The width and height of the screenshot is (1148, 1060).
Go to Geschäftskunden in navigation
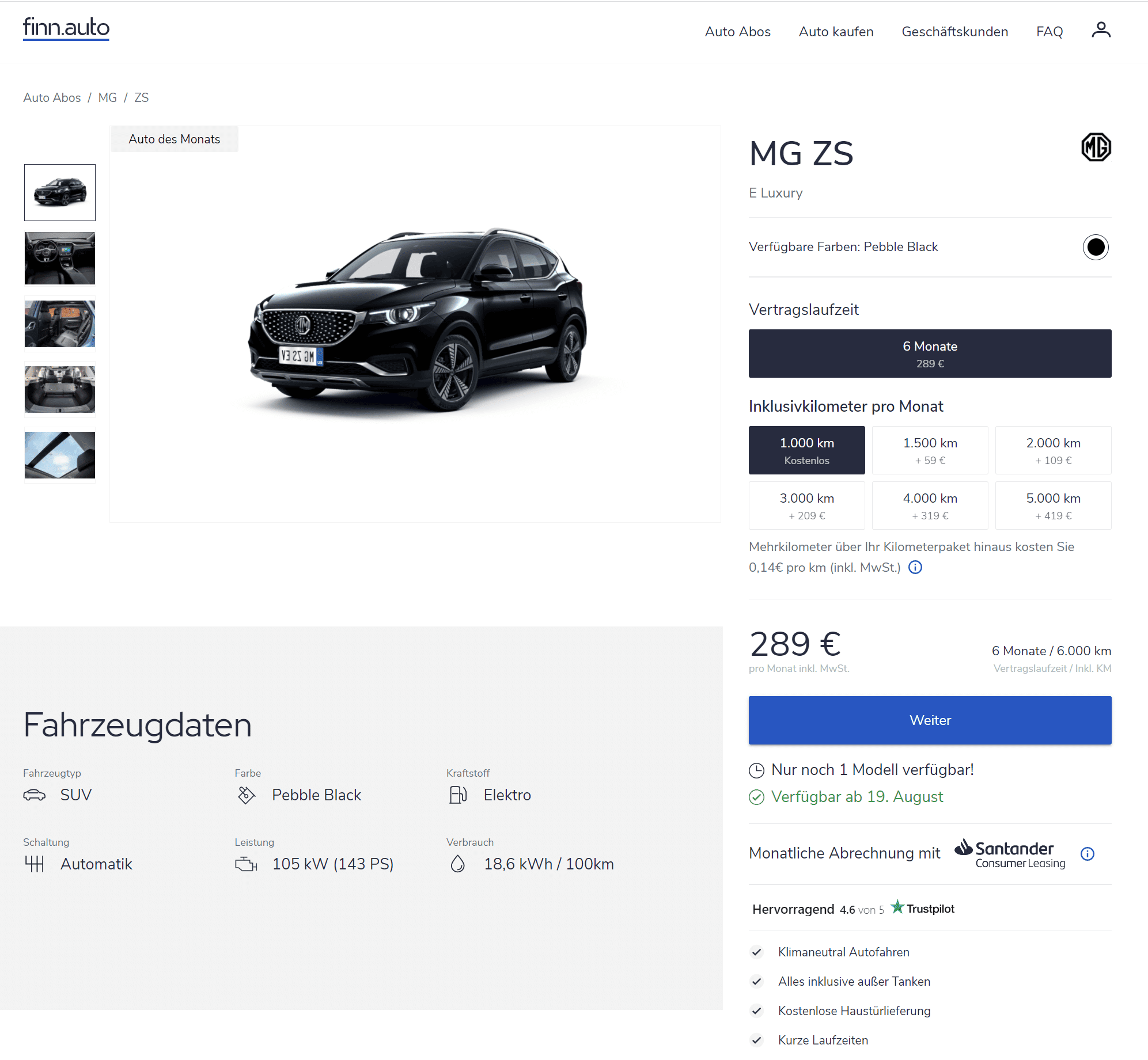coord(954,32)
